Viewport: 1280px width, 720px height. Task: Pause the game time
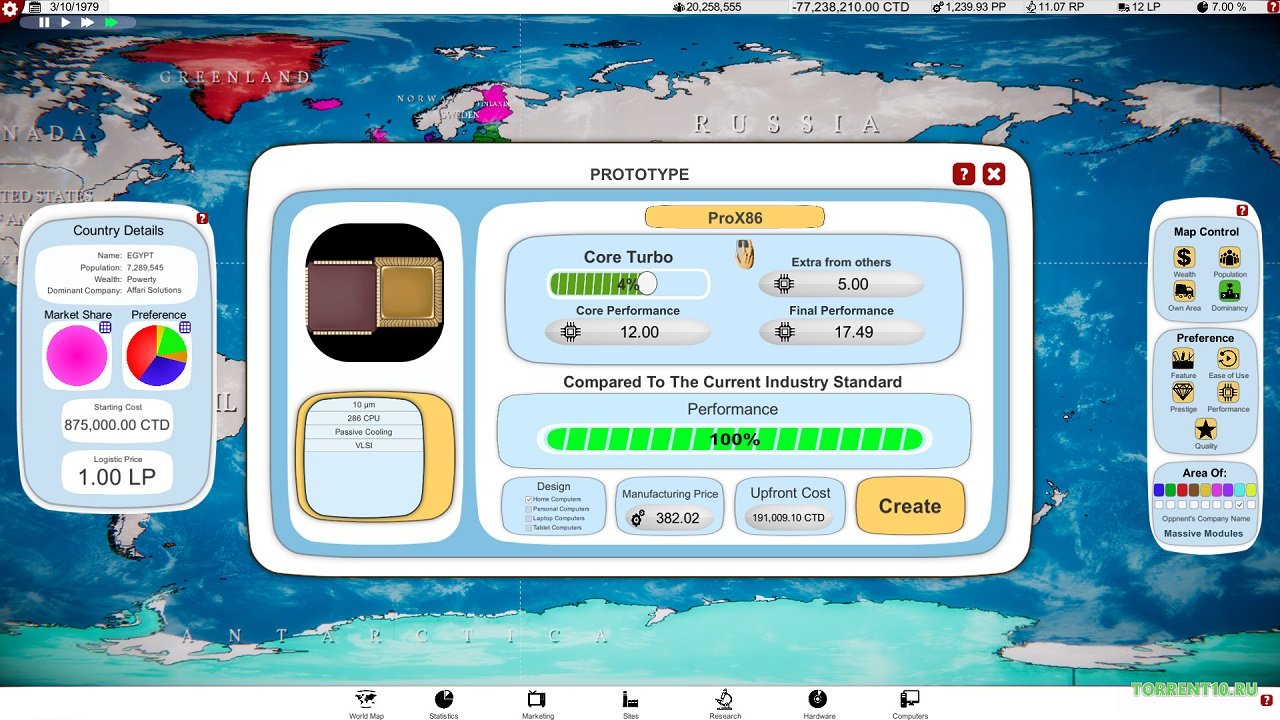tap(45, 22)
